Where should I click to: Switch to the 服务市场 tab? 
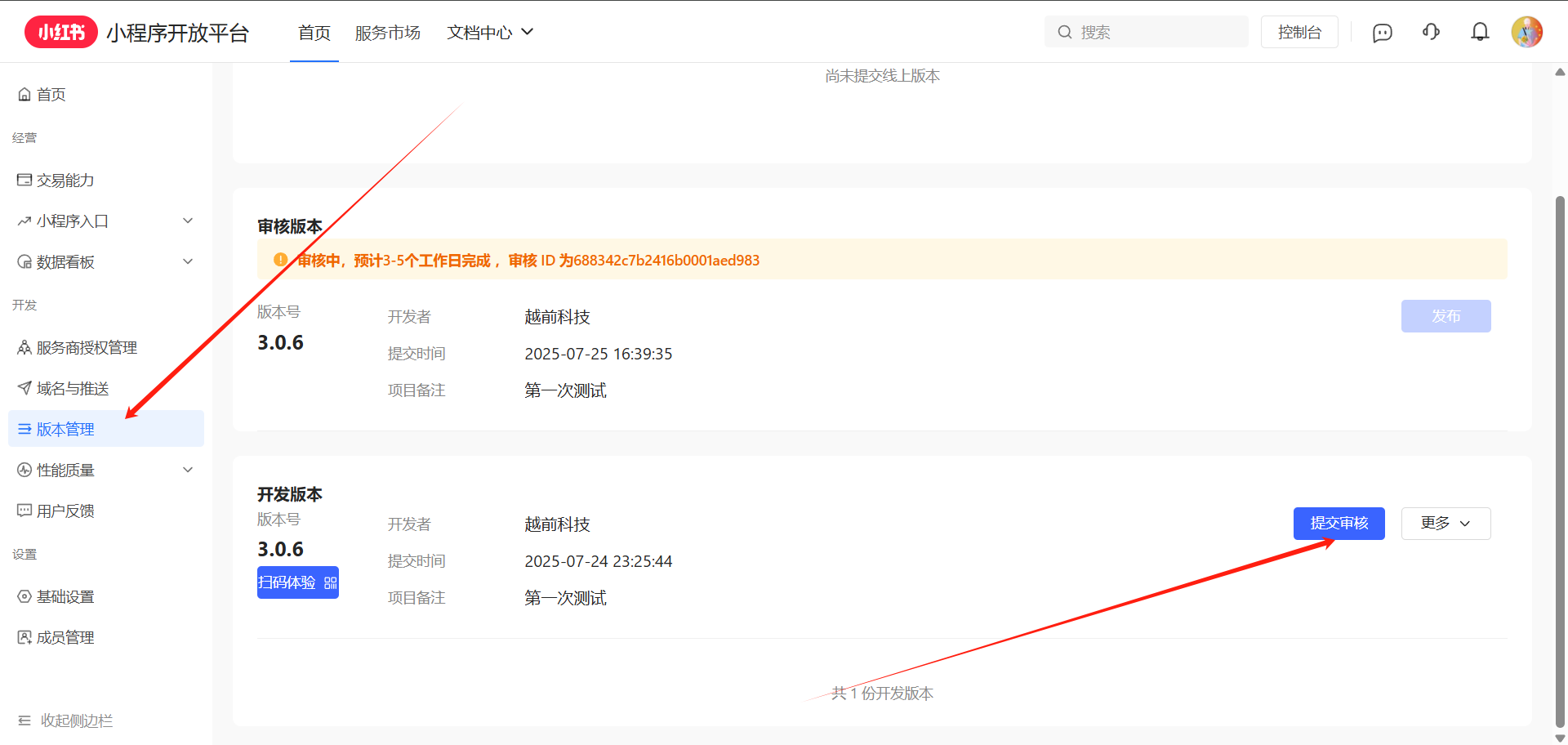coord(387,33)
